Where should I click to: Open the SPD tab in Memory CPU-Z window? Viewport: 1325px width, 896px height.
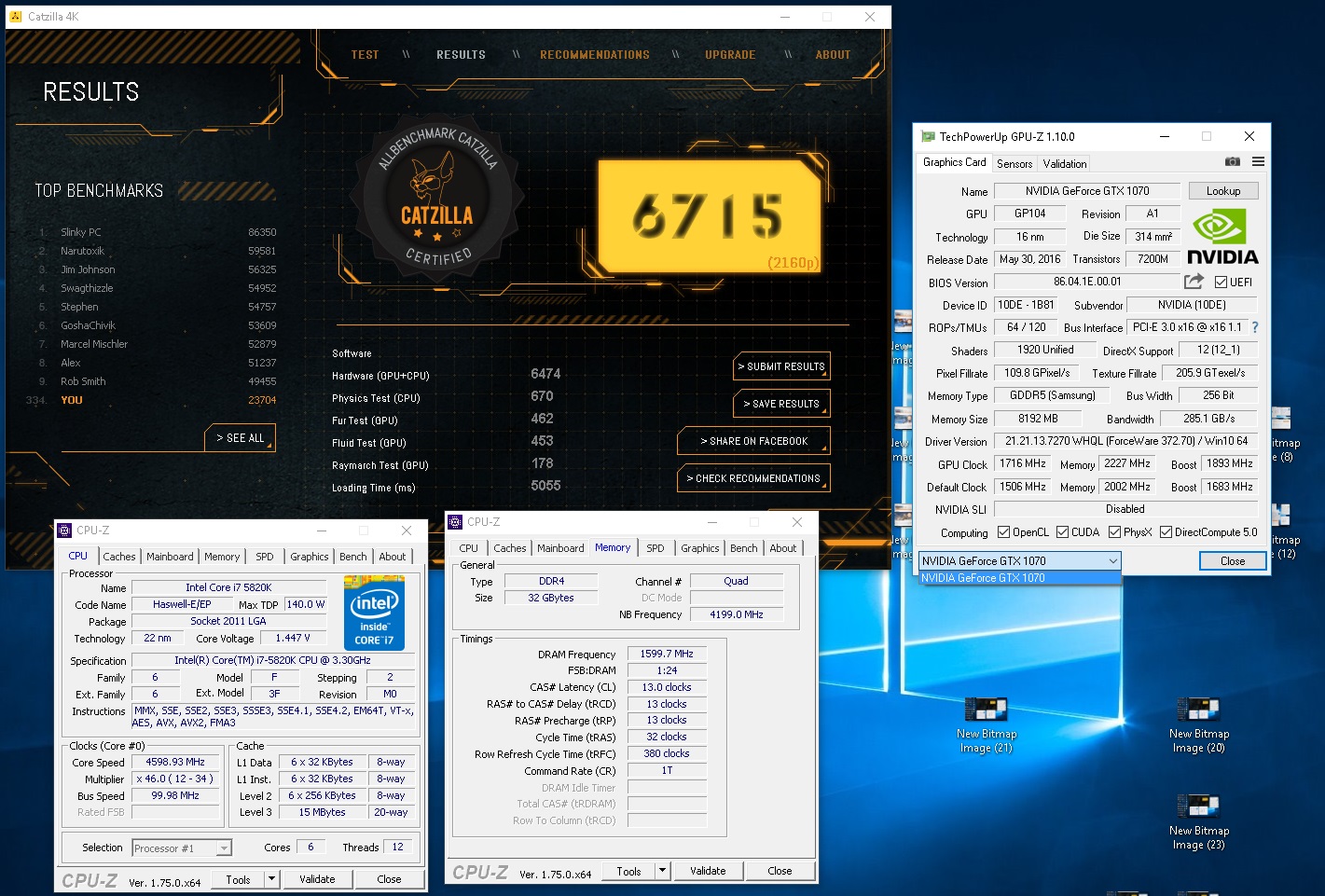[656, 548]
